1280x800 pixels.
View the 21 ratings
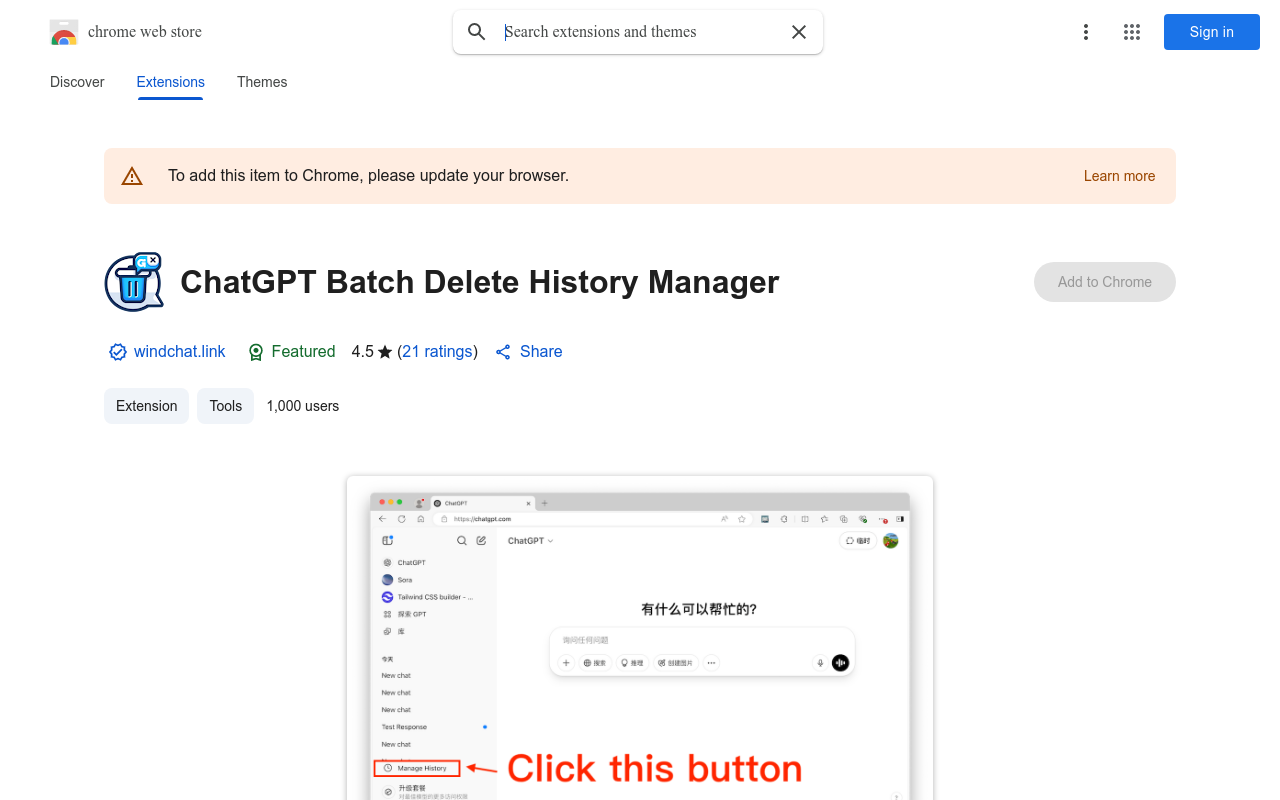coord(437,351)
